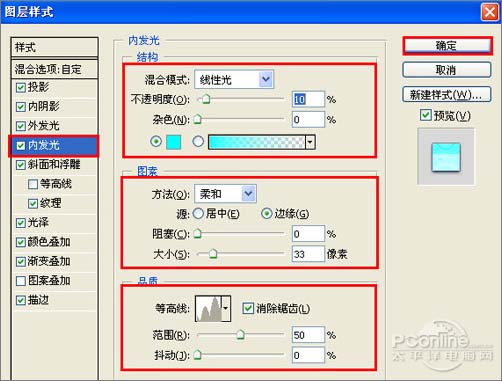502x381 pixels.
Task: Uncheck the 投影 style checkbox
Action: [x=21, y=88]
